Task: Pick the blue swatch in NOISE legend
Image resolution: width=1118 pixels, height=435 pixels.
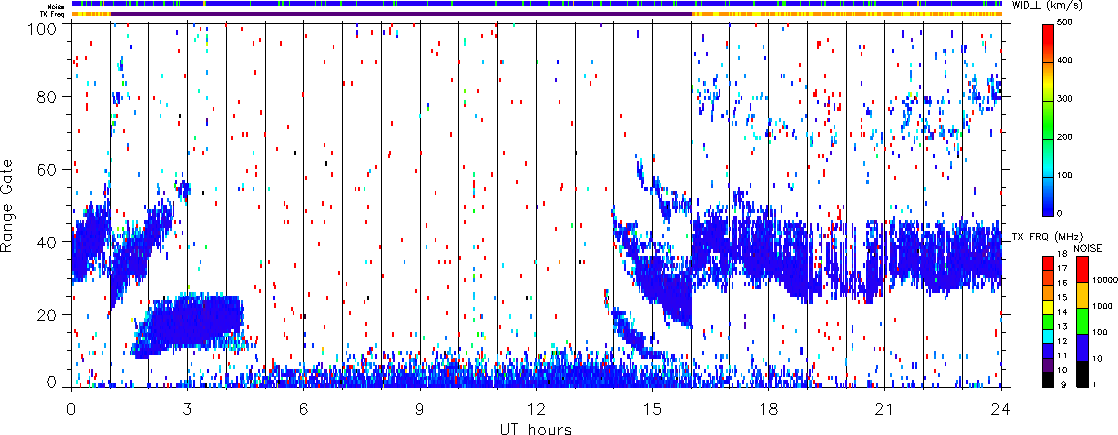Action: [1082, 347]
